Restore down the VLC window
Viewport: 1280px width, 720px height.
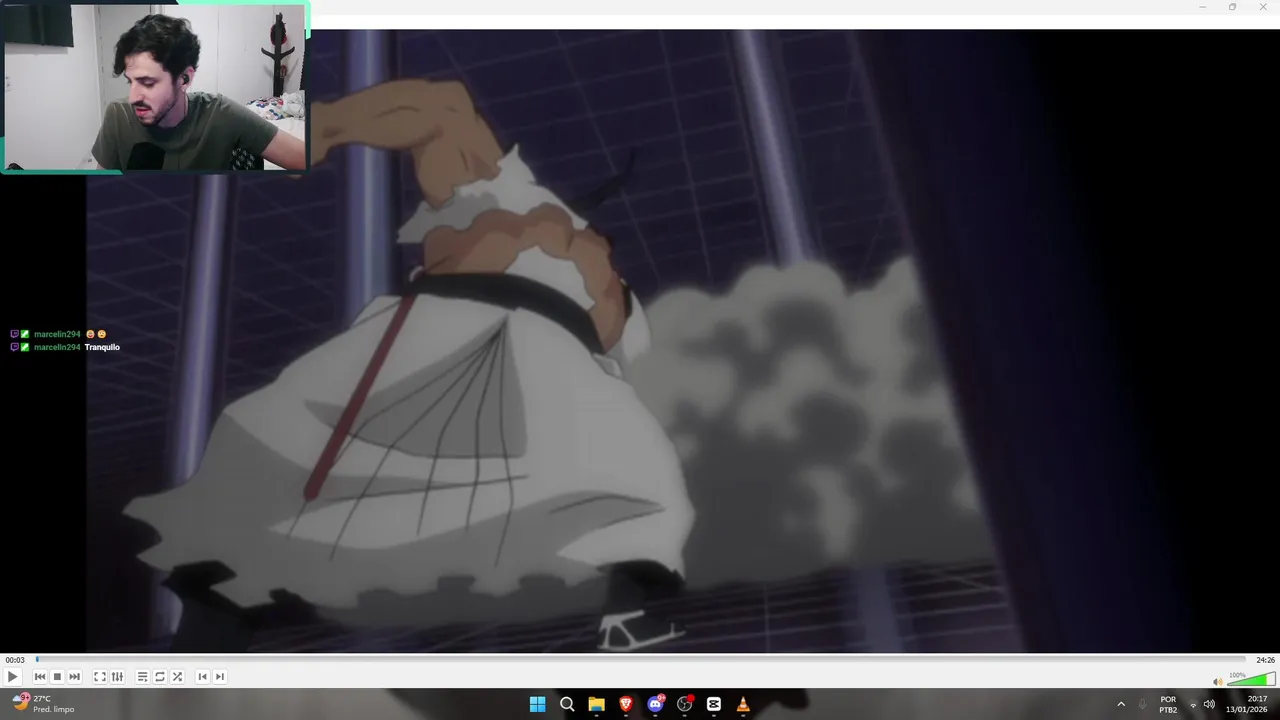[1232, 7]
